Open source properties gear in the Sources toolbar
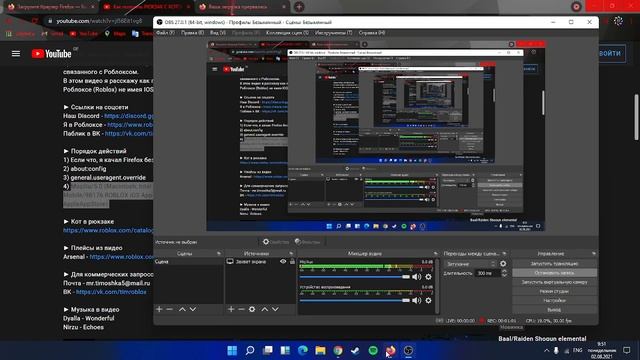Screen dimensions: 640x360 [x=252, y=309]
